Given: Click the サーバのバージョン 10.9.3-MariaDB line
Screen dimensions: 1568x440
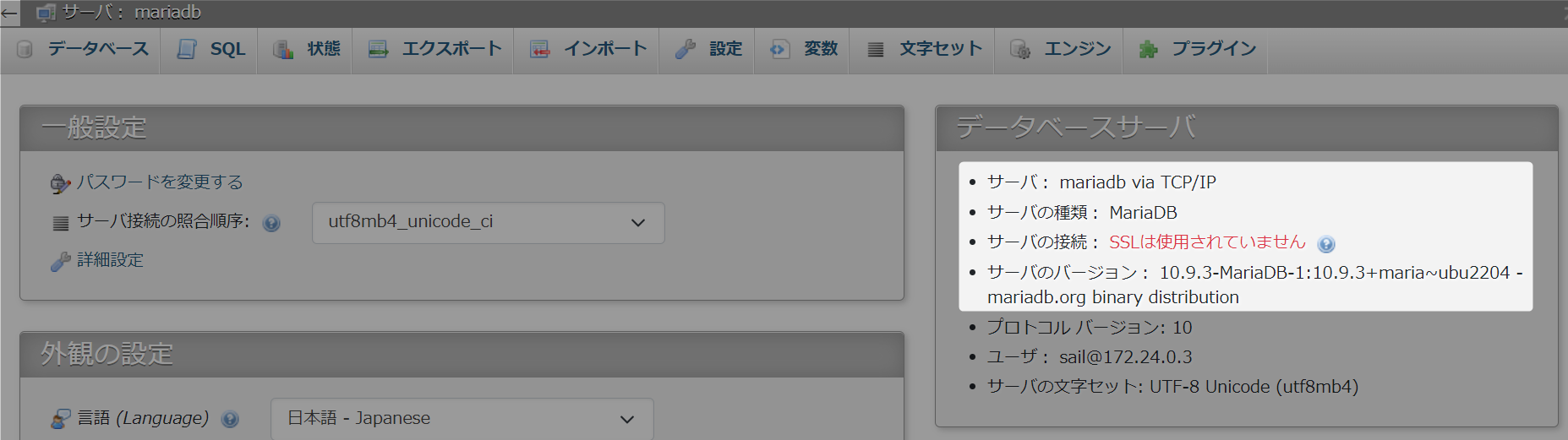Looking at the screenshot, I should pyautogui.click(x=1255, y=285).
